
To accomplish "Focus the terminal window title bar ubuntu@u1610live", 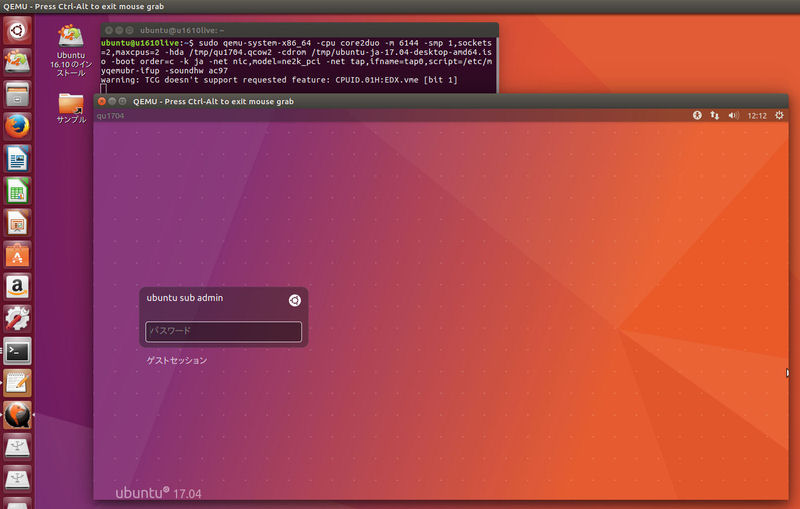I will click(299, 30).
